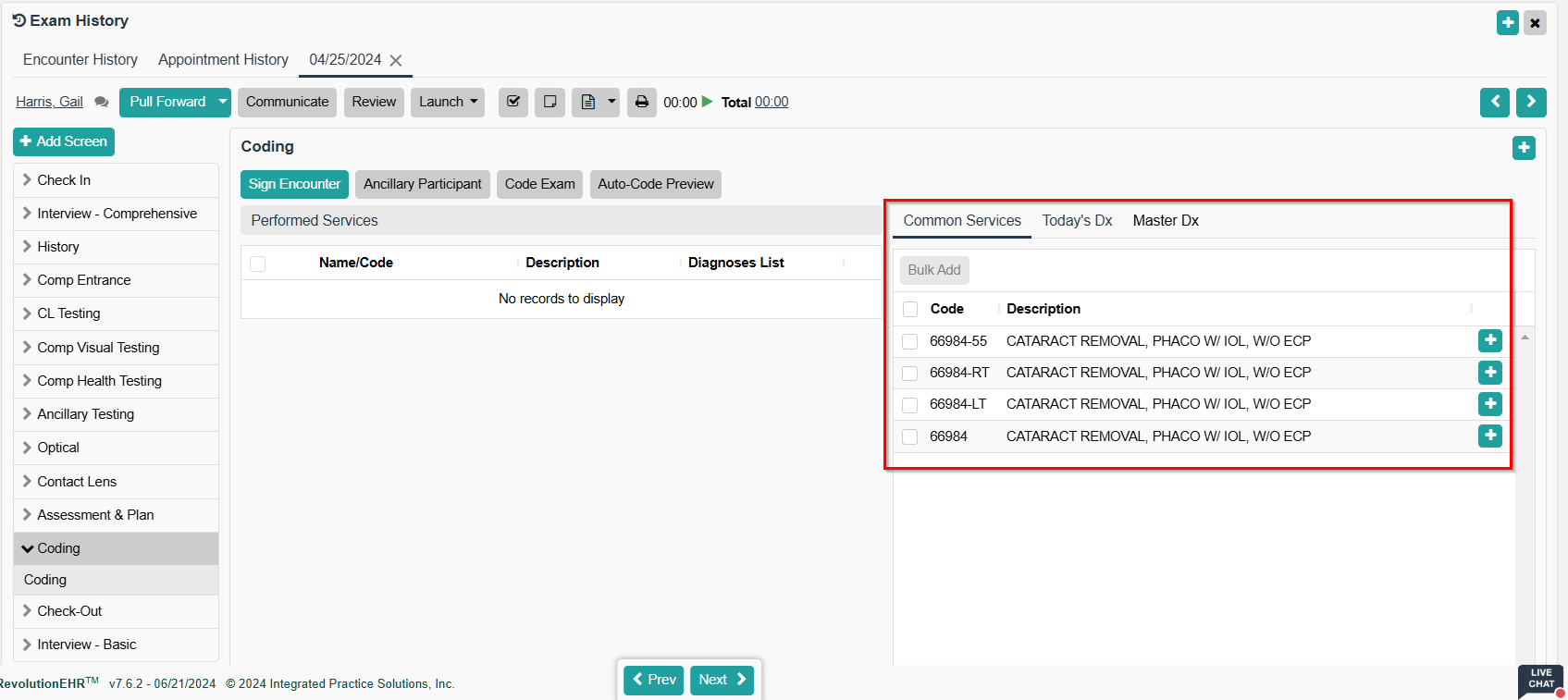Screen dimensions: 1568x700
Task: Go to next exam using right arrow icon
Action: (1531, 102)
